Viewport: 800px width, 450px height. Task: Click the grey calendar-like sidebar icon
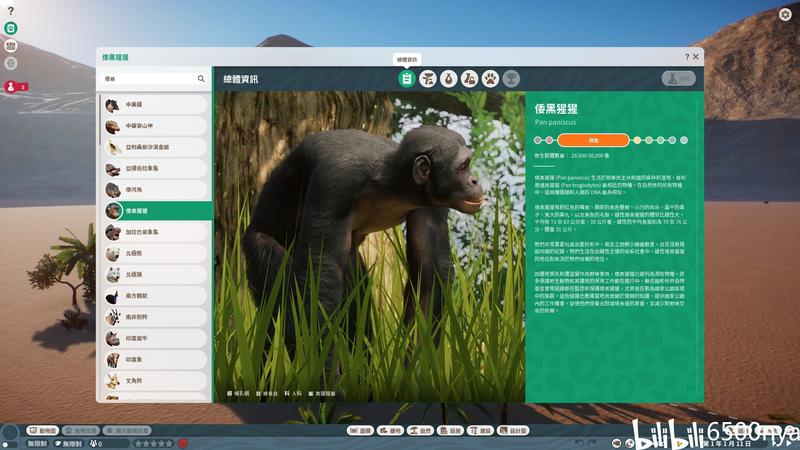(x=11, y=46)
